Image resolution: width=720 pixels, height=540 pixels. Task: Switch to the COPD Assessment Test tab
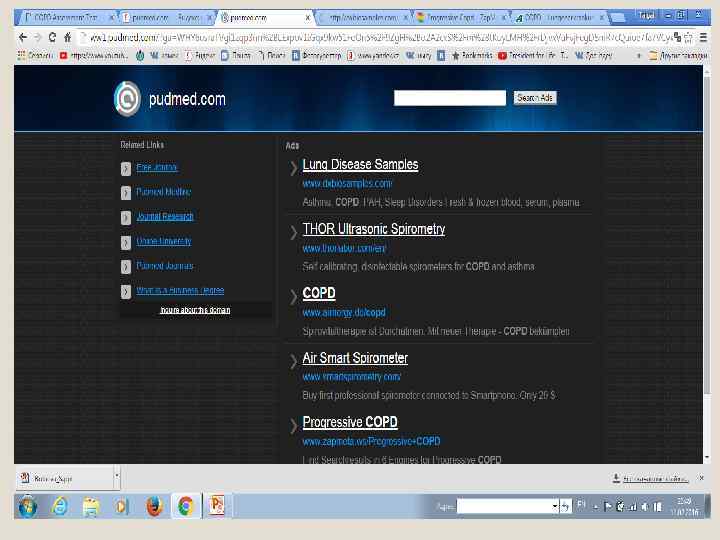[x=67, y=17]
